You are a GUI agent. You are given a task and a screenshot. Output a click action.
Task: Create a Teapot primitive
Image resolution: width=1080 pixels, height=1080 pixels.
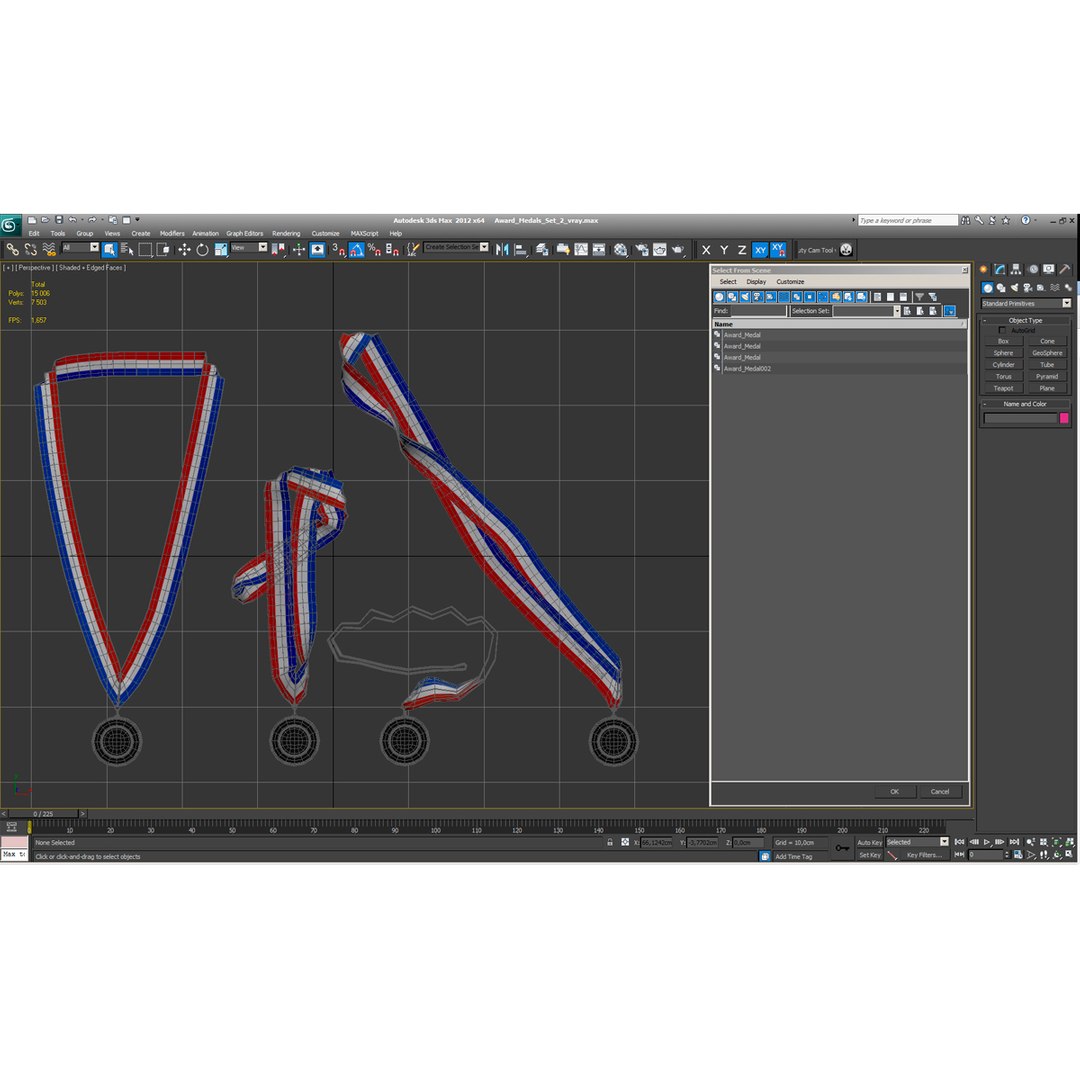click(x=1004, y=388)
